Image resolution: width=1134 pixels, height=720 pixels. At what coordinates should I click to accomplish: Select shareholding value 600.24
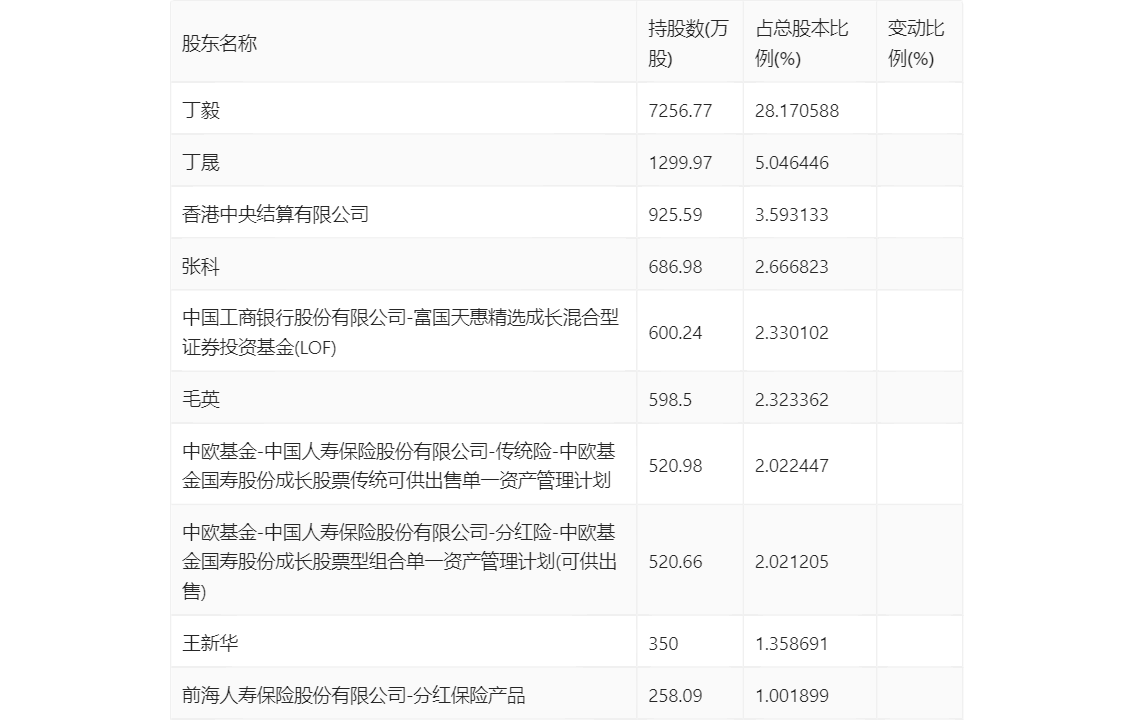(x=675, y=333)
